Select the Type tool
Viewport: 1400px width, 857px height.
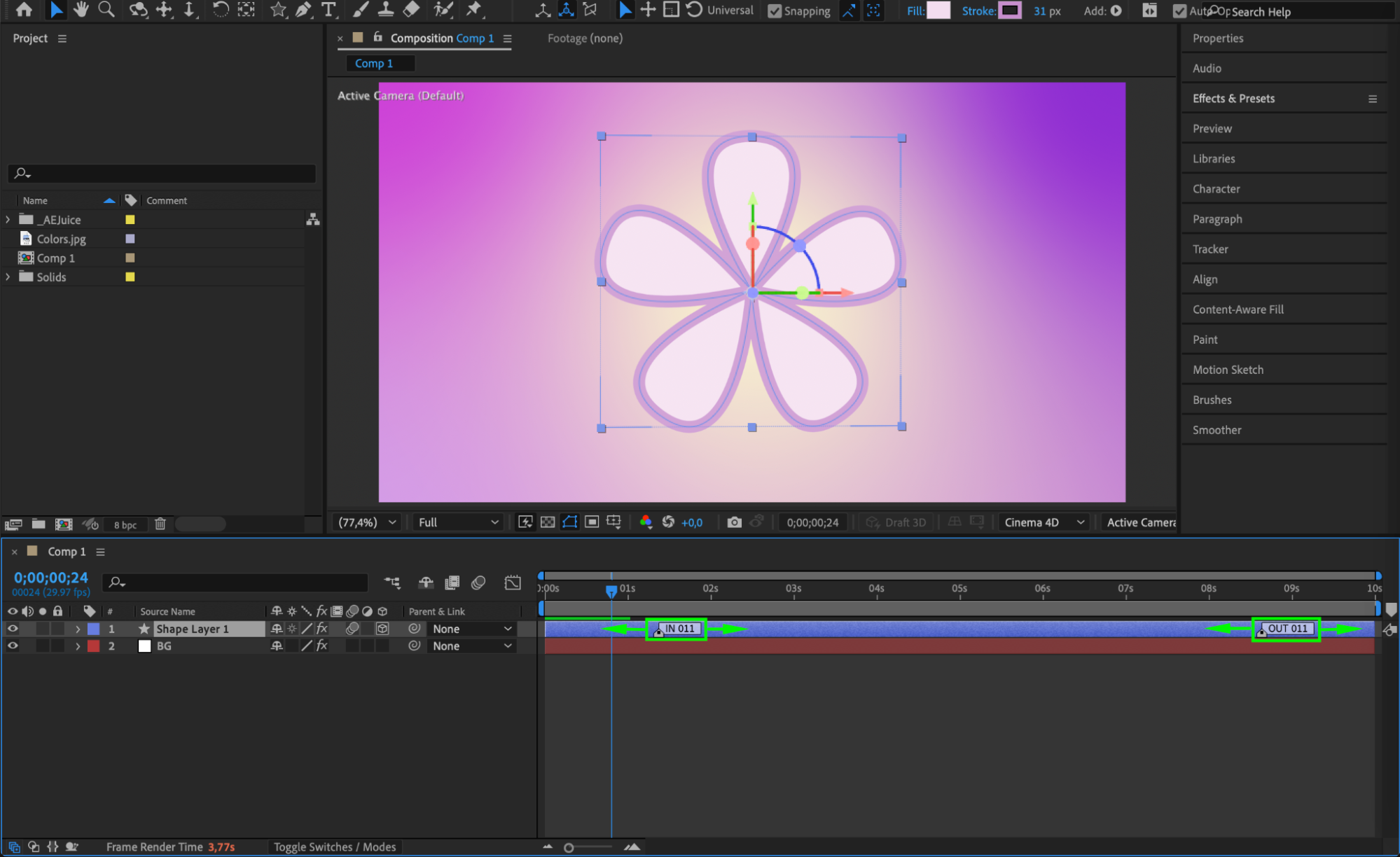point(328,10)
